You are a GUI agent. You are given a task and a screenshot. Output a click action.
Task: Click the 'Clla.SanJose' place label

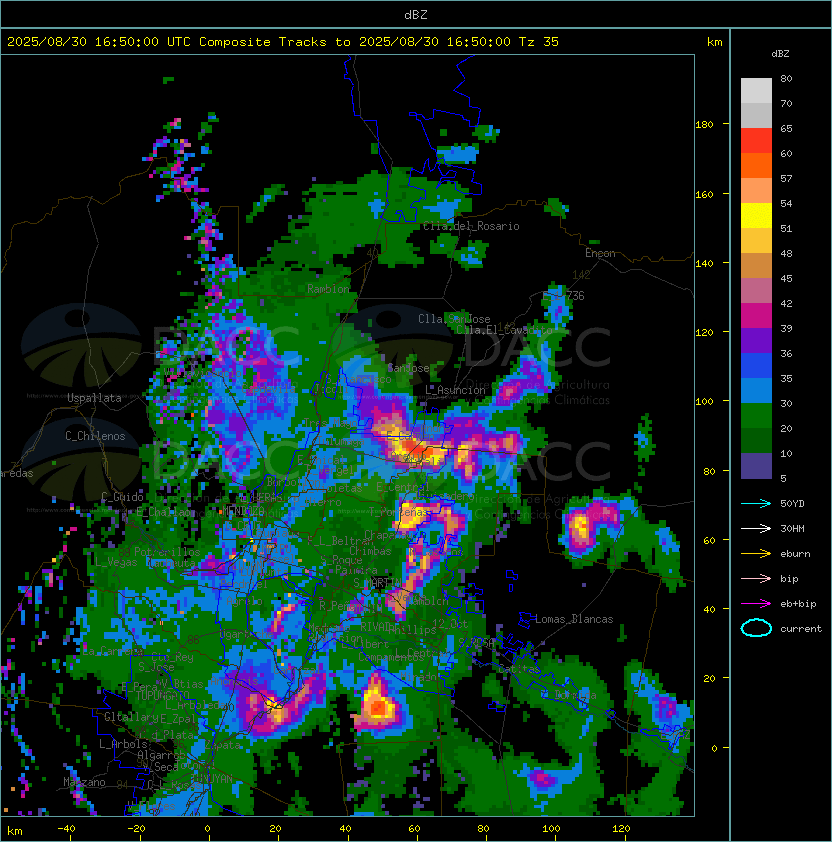pos(454,319)
